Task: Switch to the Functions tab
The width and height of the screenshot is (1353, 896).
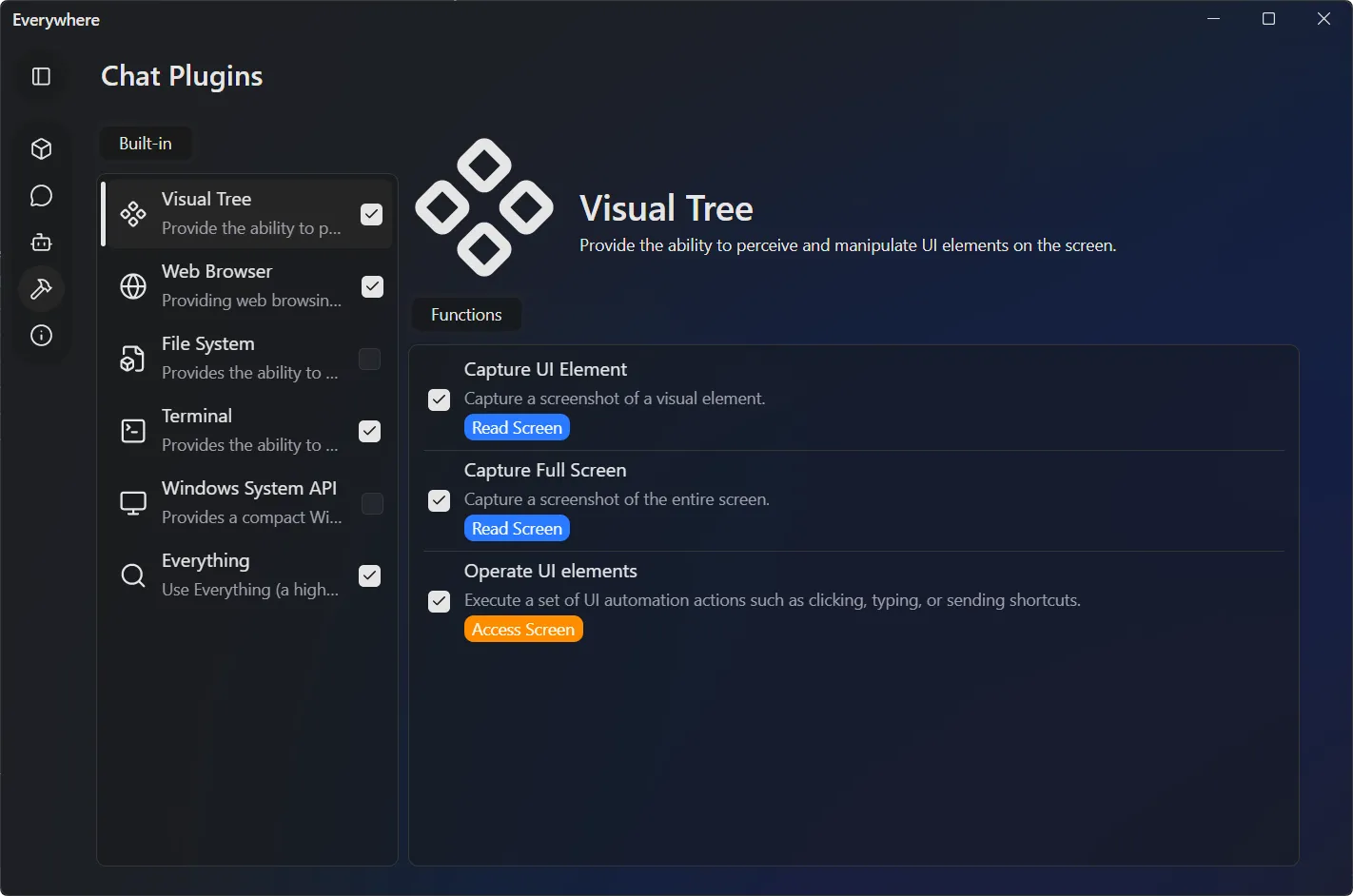Action: pyautogui.click(x=465, y=314)
